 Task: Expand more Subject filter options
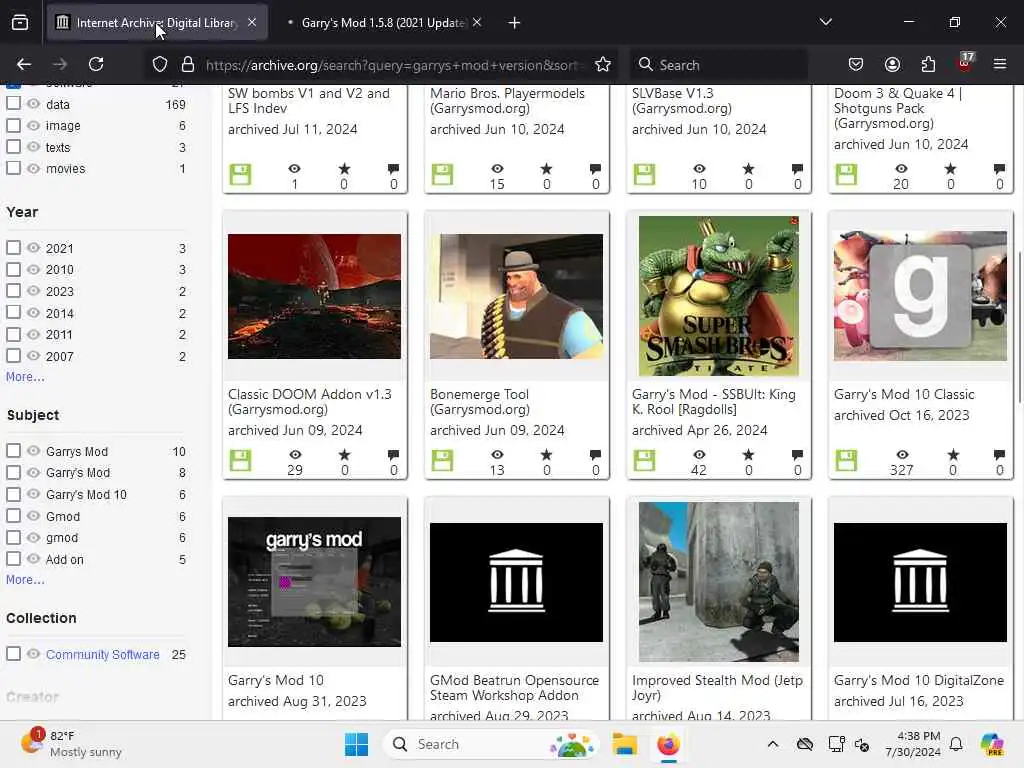(25, 580)
